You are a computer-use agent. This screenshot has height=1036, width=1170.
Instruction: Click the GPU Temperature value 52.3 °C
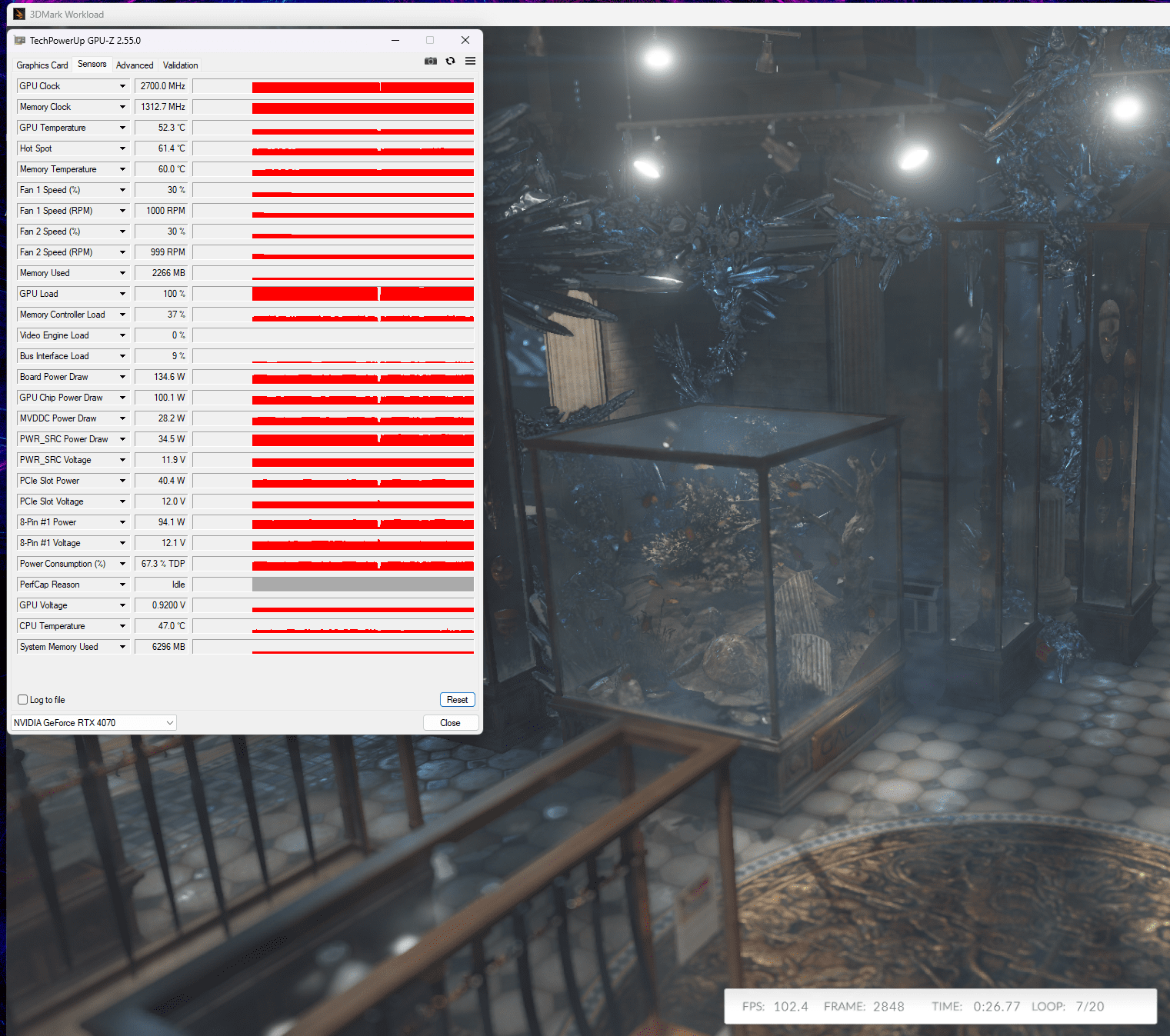coord(162,128)
